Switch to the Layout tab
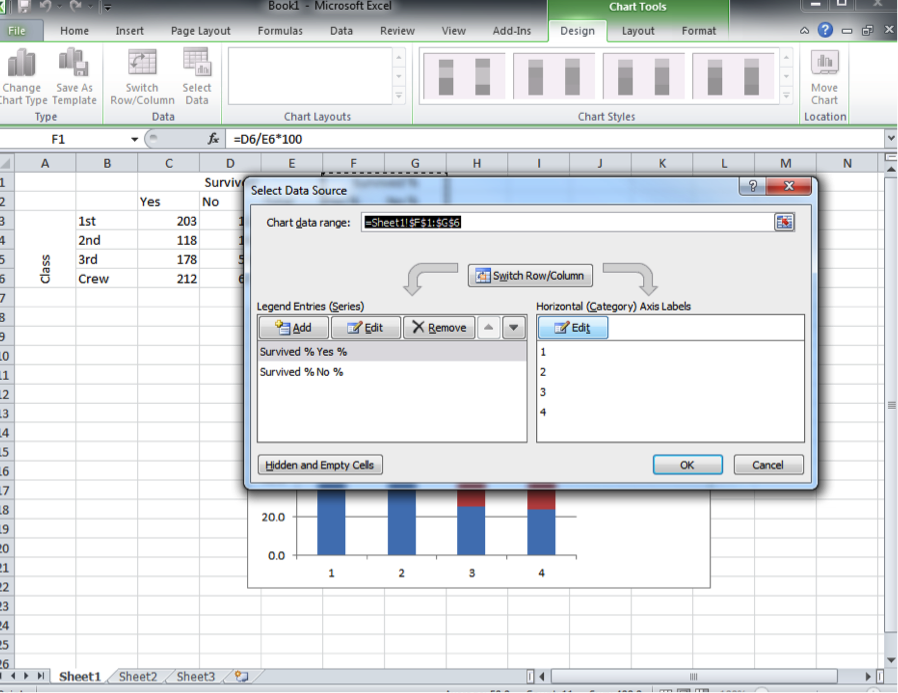Image resolution: width=898 pixels, height=693 pixels. click(638, 31)
